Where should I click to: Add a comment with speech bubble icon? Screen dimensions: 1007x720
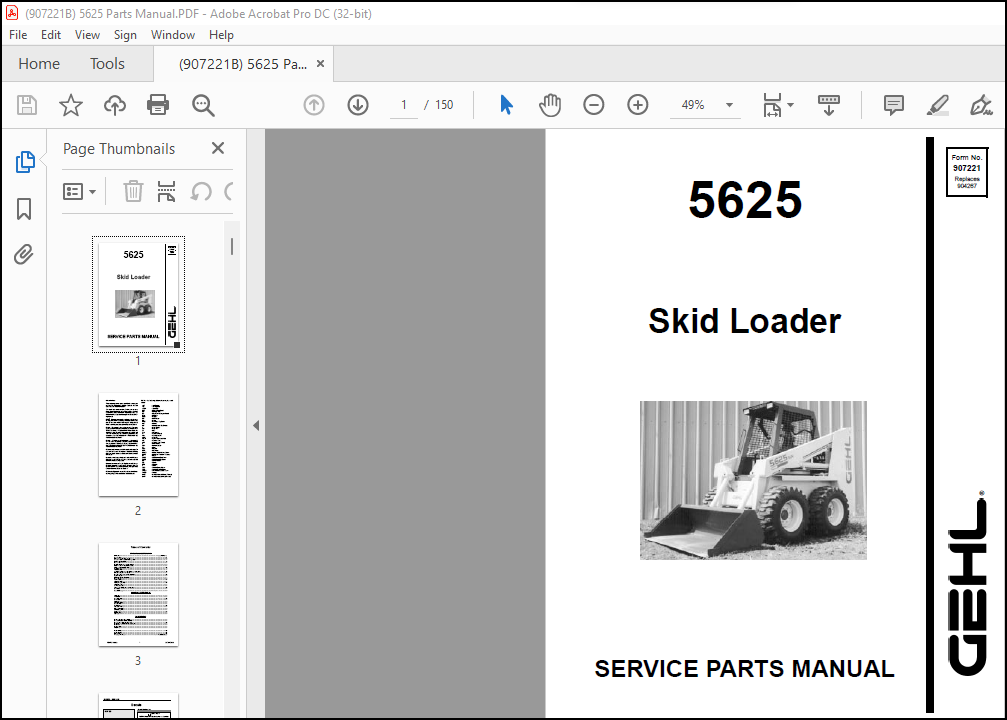893,105
